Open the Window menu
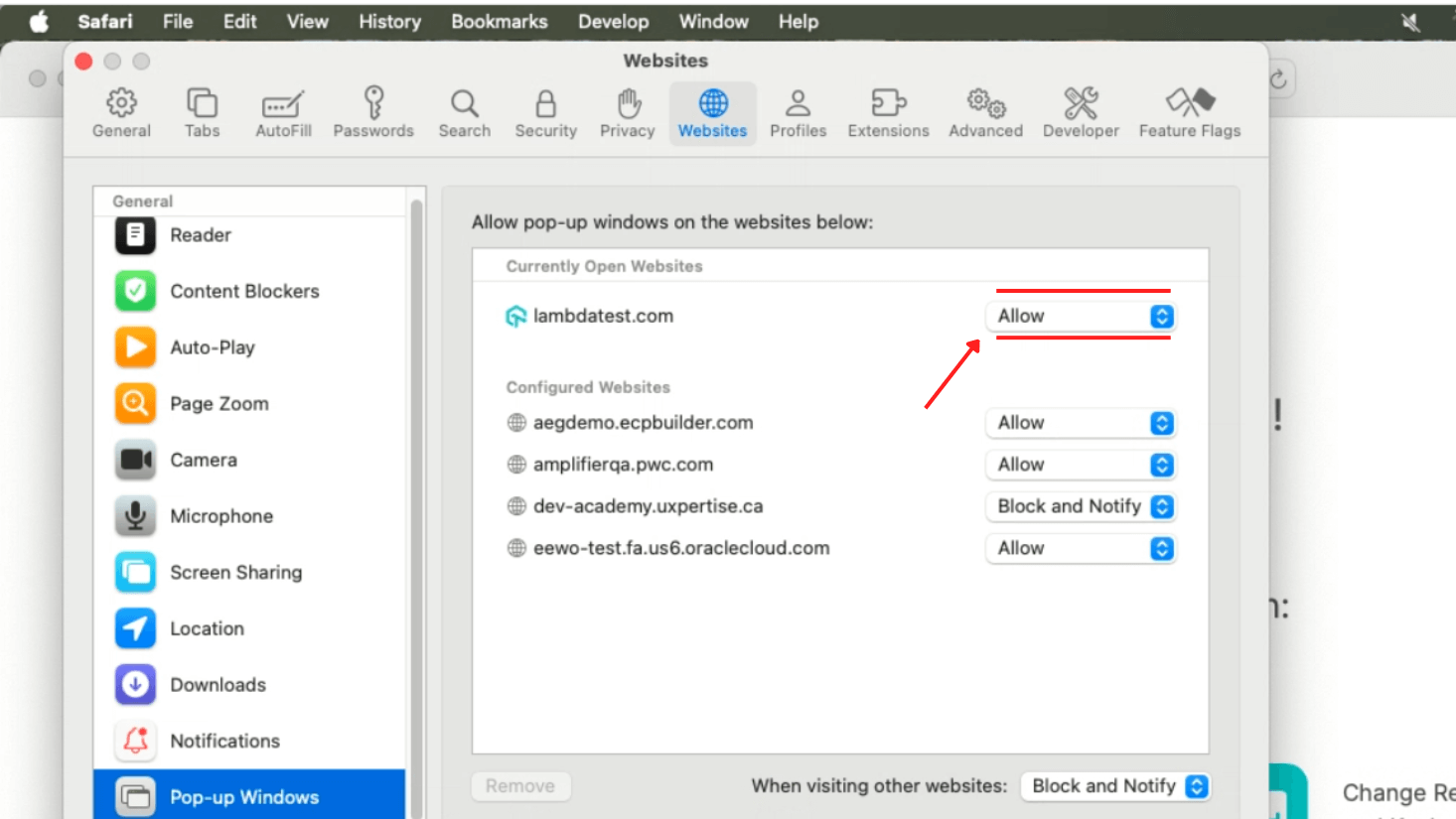The image size is (1456, 819). click(x=713, y=22)
